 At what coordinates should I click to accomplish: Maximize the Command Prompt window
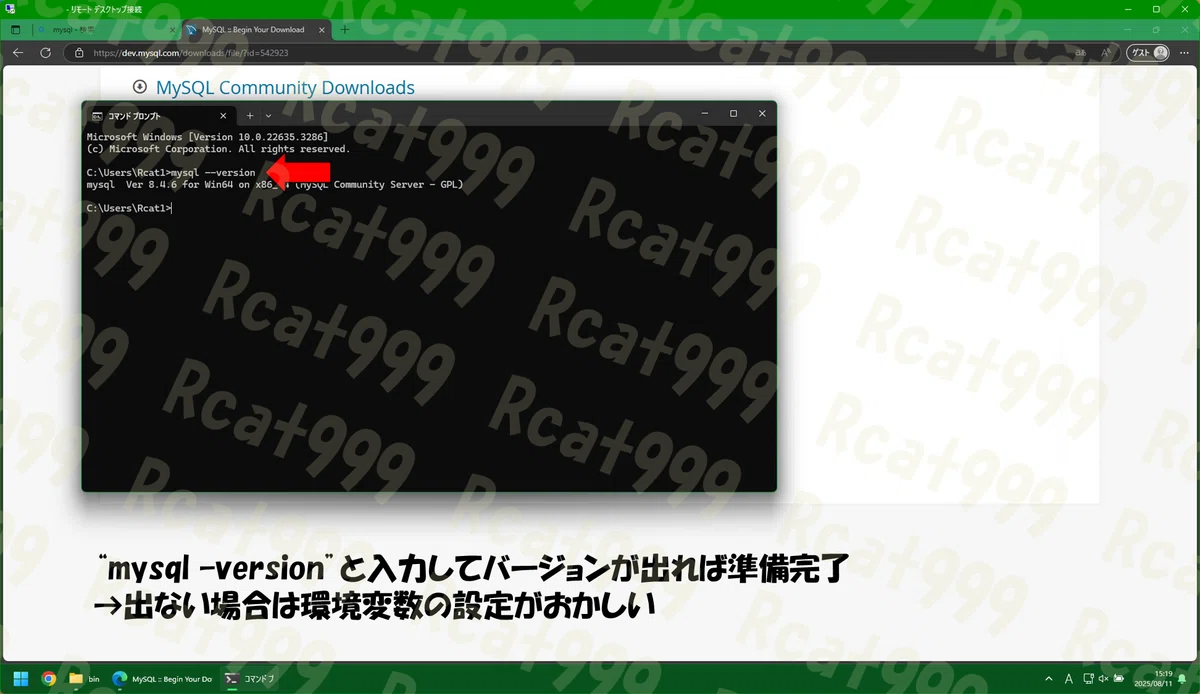[x=733, y=114]
